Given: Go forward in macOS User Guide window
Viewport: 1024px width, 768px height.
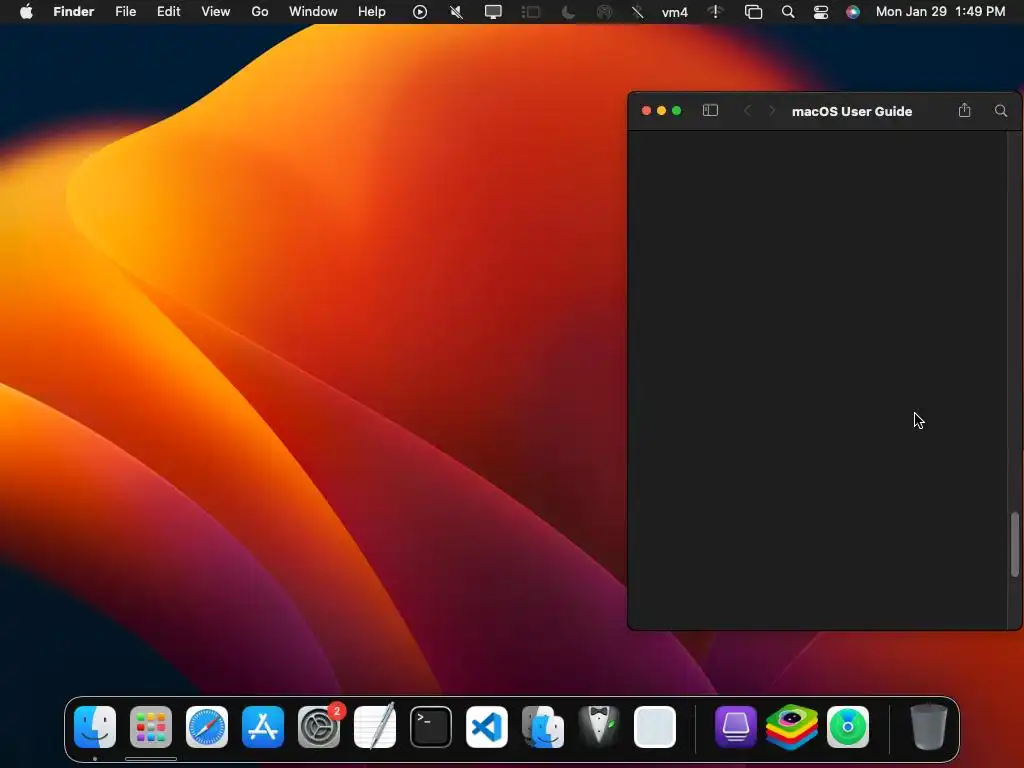Looking at the screenshot, I should pyautogui.click(x=771, y=111).
